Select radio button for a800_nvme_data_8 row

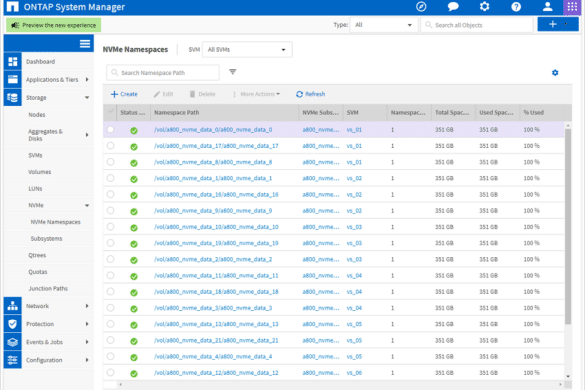(x=110, y=162)
